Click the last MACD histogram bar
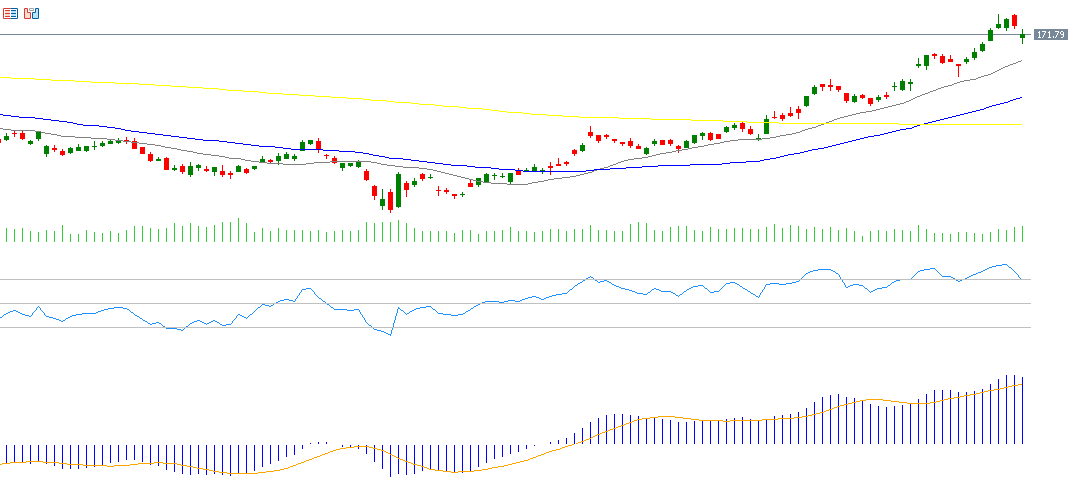 point(1022,410)
